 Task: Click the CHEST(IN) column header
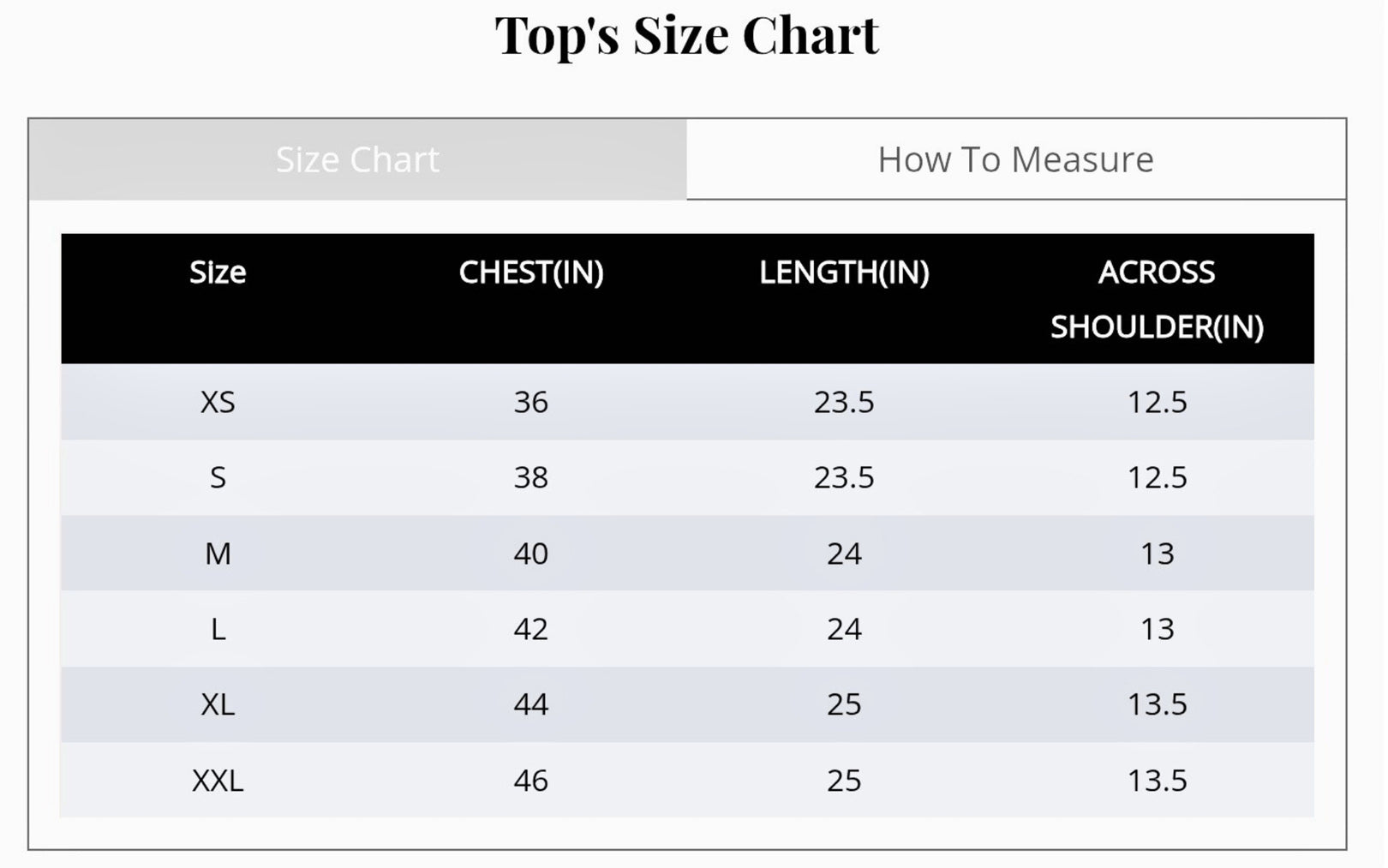click(531, 272)
